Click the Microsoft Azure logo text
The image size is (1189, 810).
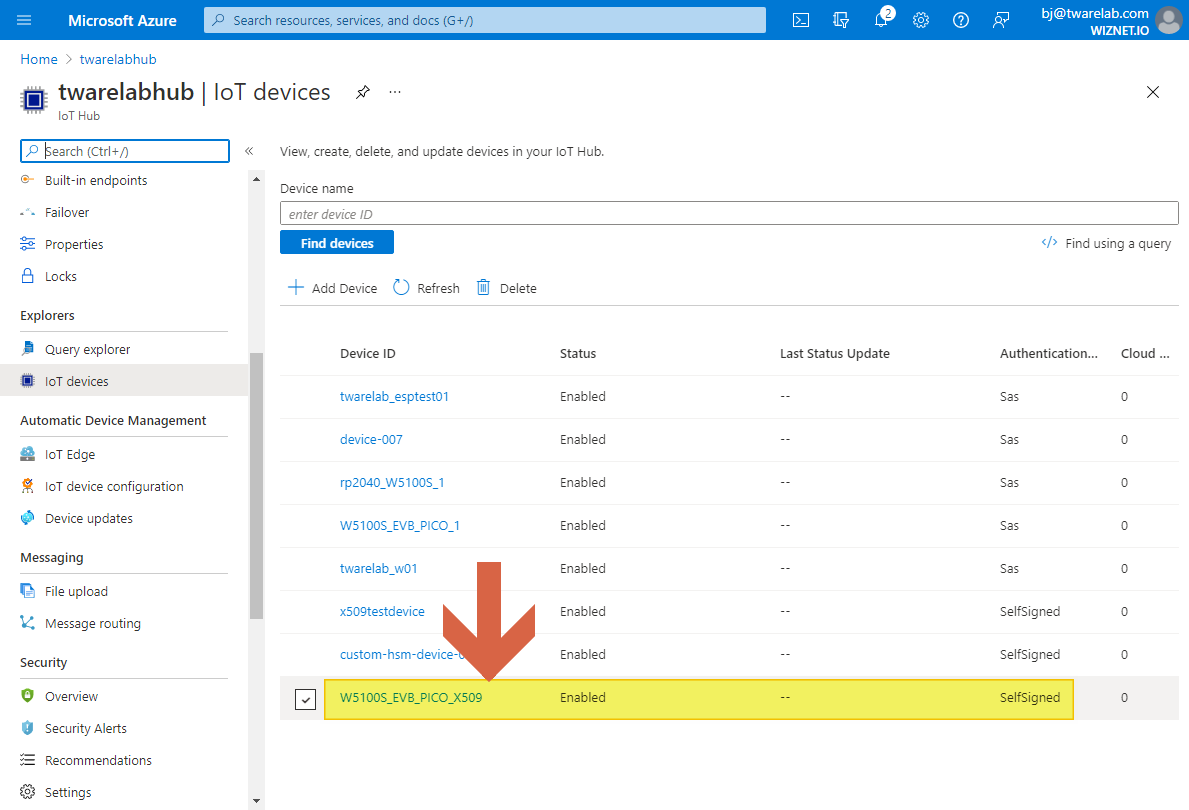tap(122, 20)
